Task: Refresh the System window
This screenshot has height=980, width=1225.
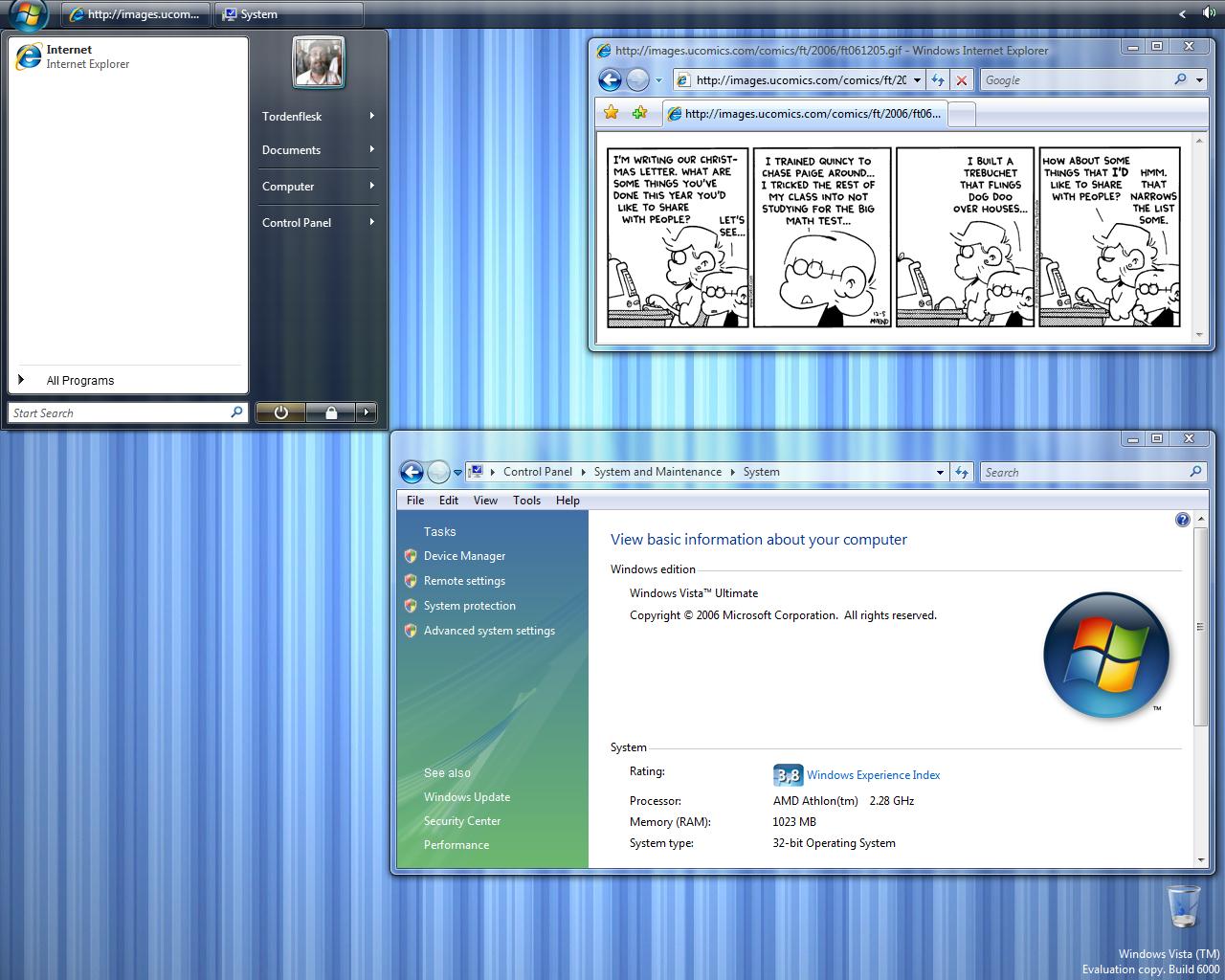Action: (x=962, y=472)
